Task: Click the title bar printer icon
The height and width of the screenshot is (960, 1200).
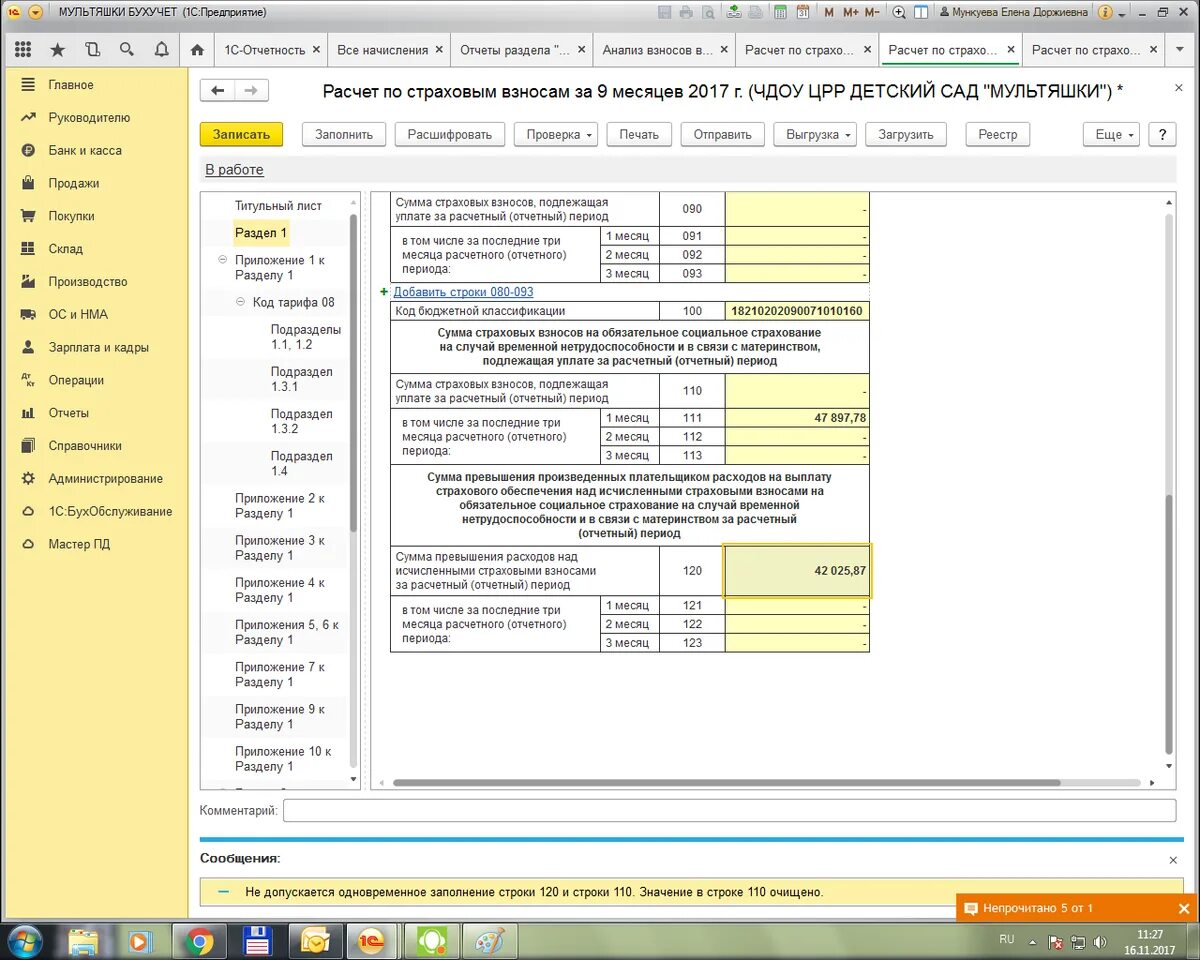Action: 686,12
